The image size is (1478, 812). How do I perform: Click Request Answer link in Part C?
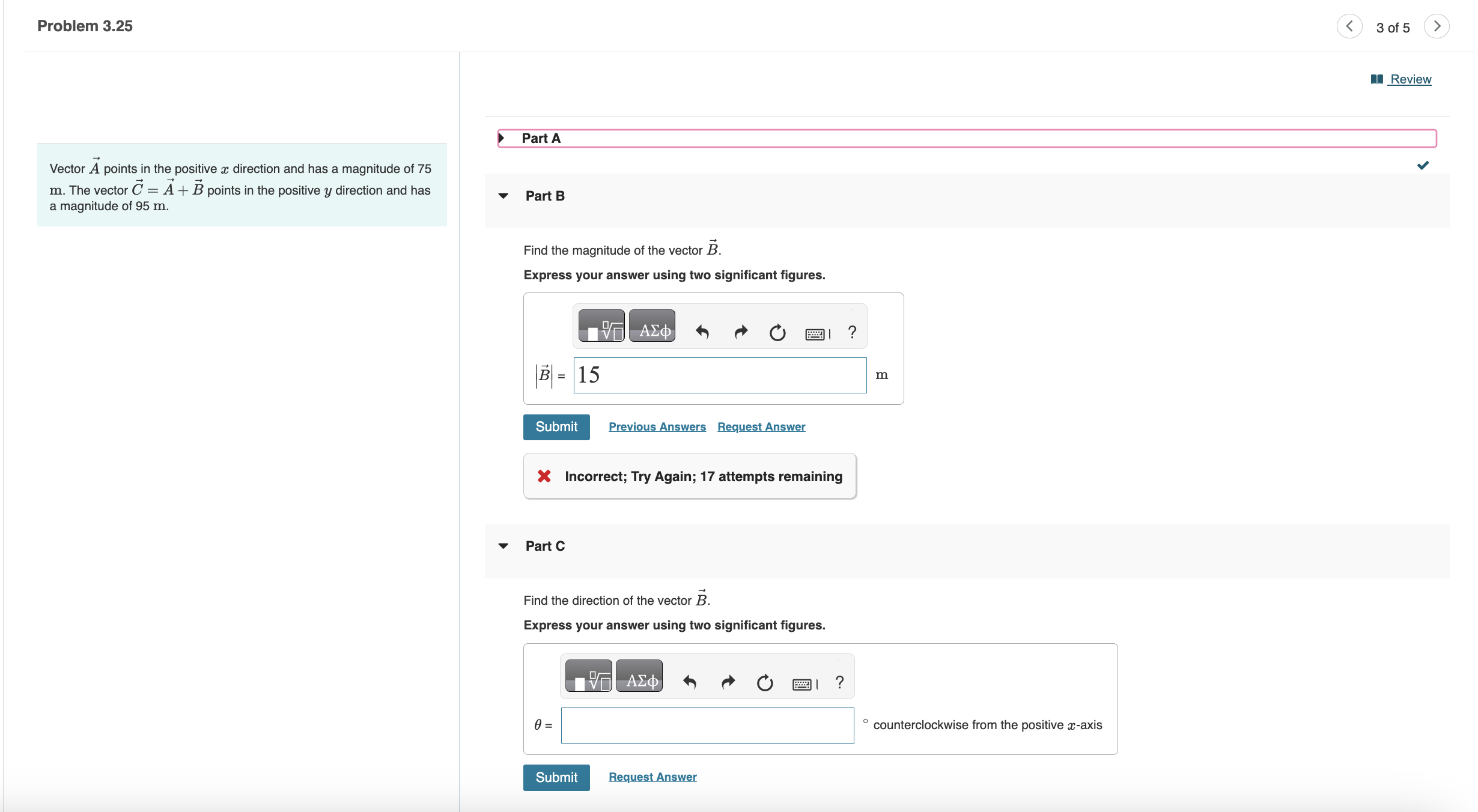(x=652, y=777)
